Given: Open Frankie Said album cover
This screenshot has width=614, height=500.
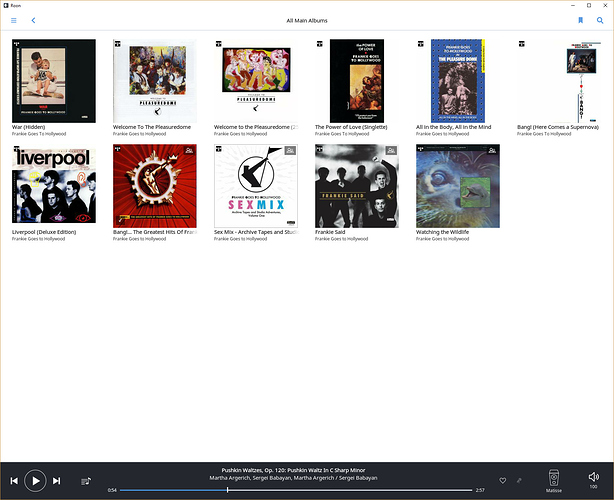Looking at the screenshot, I should tap(357, 186).
